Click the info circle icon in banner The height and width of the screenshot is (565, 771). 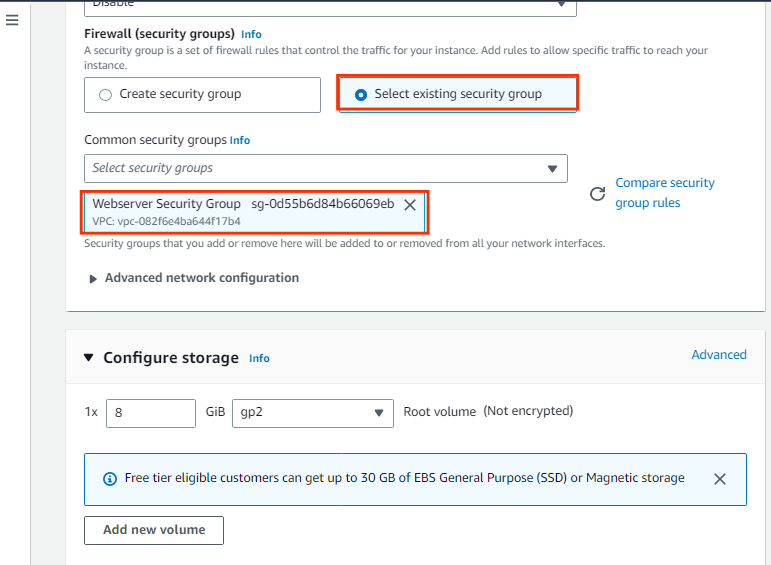110,478
